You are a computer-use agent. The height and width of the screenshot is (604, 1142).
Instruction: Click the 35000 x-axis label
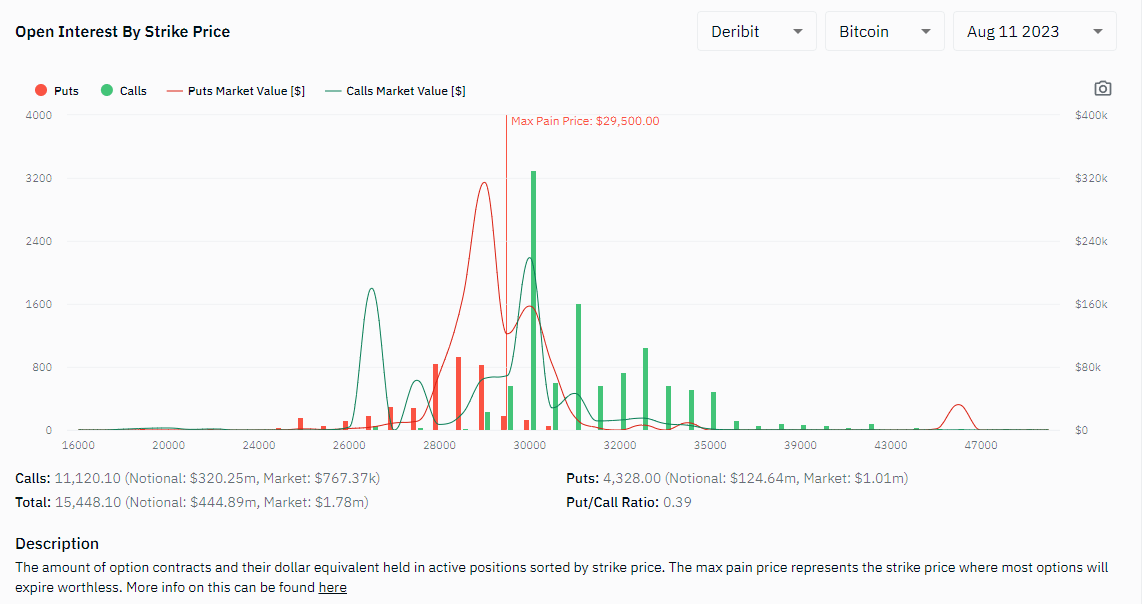point(710,445)
